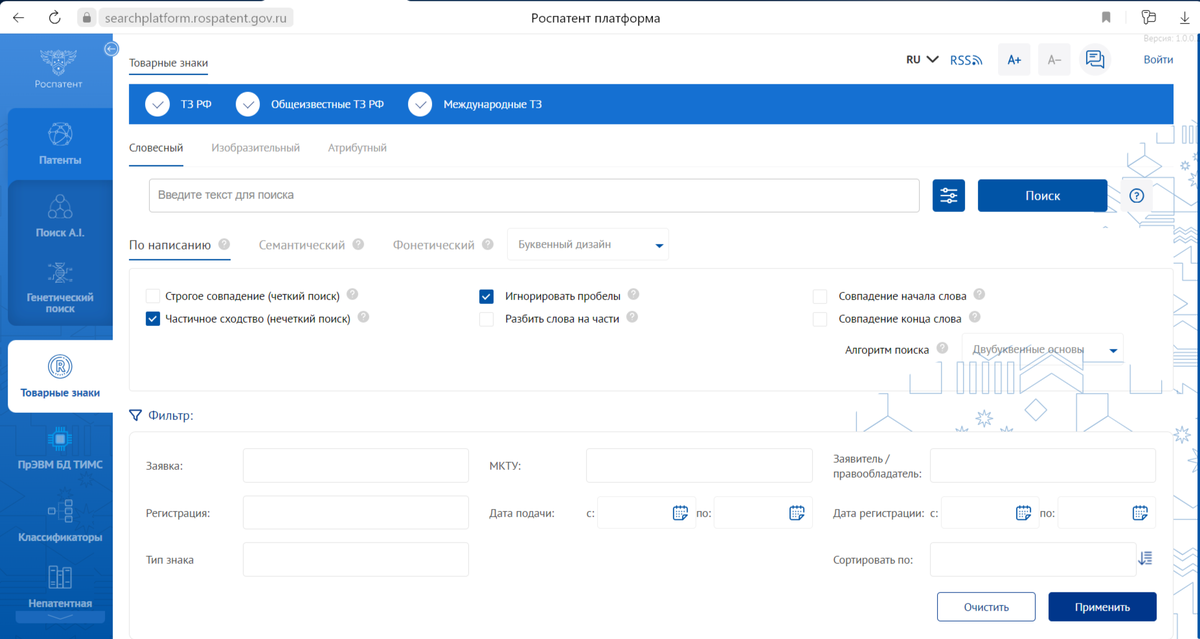Enable Совпадение конца слова checkbox

(x=820, y=319)
